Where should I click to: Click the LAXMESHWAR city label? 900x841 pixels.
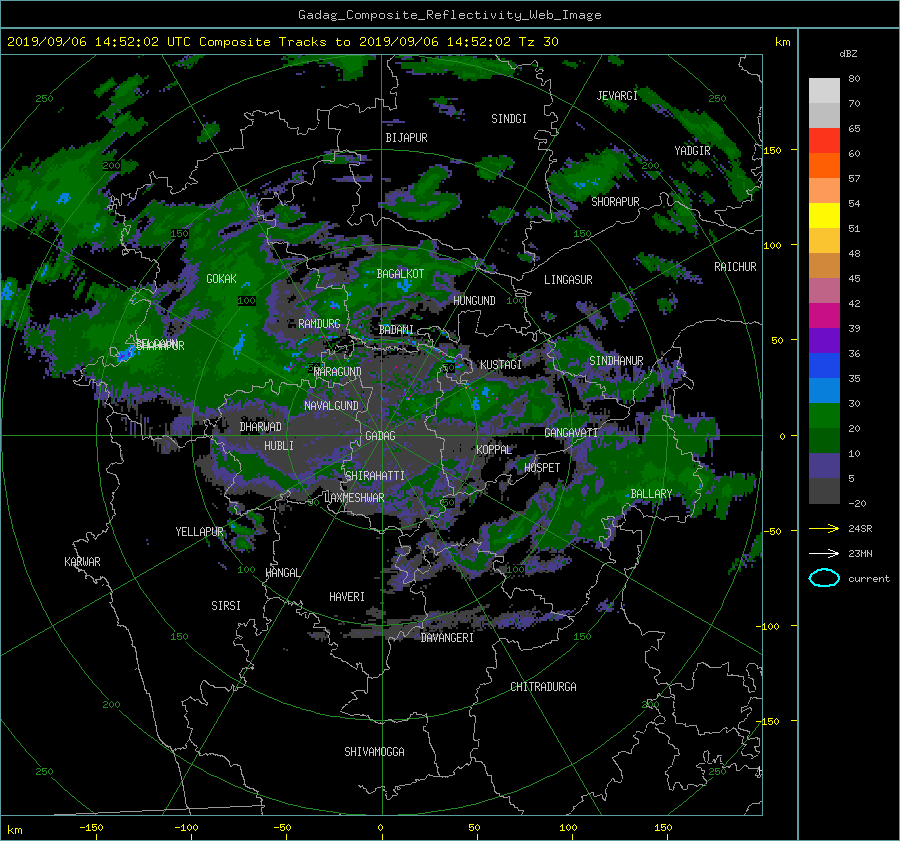point(354,498)
